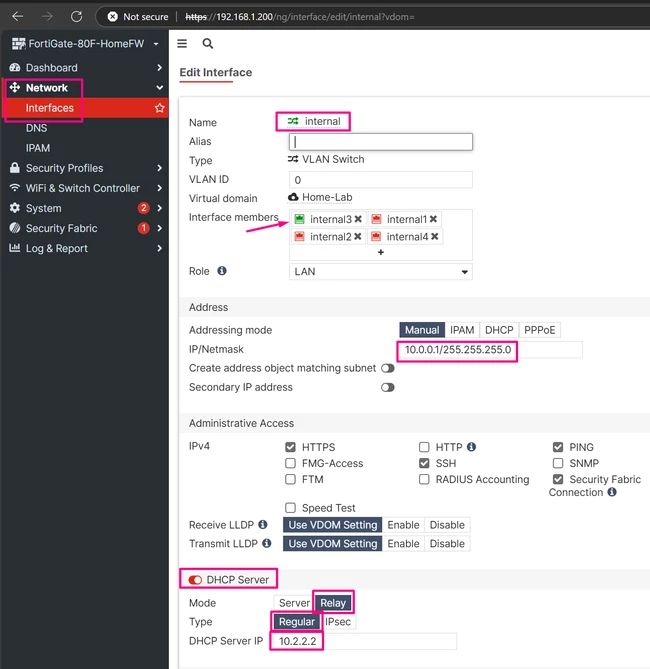Screen dimensions: 650x669
Task: Enable FMG-Access checkbox
Action: tap(290, 463)
